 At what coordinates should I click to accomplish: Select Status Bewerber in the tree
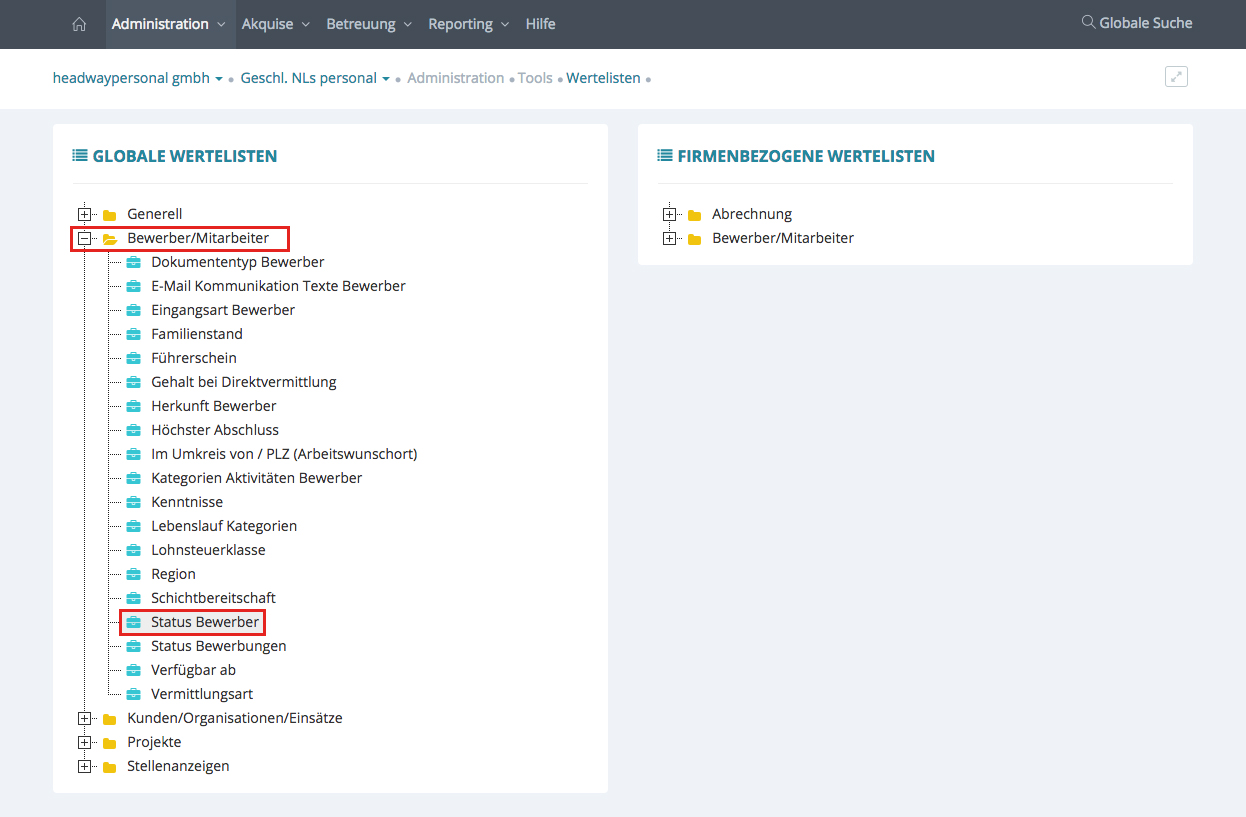pyautogui.click(x=205, y=622)
